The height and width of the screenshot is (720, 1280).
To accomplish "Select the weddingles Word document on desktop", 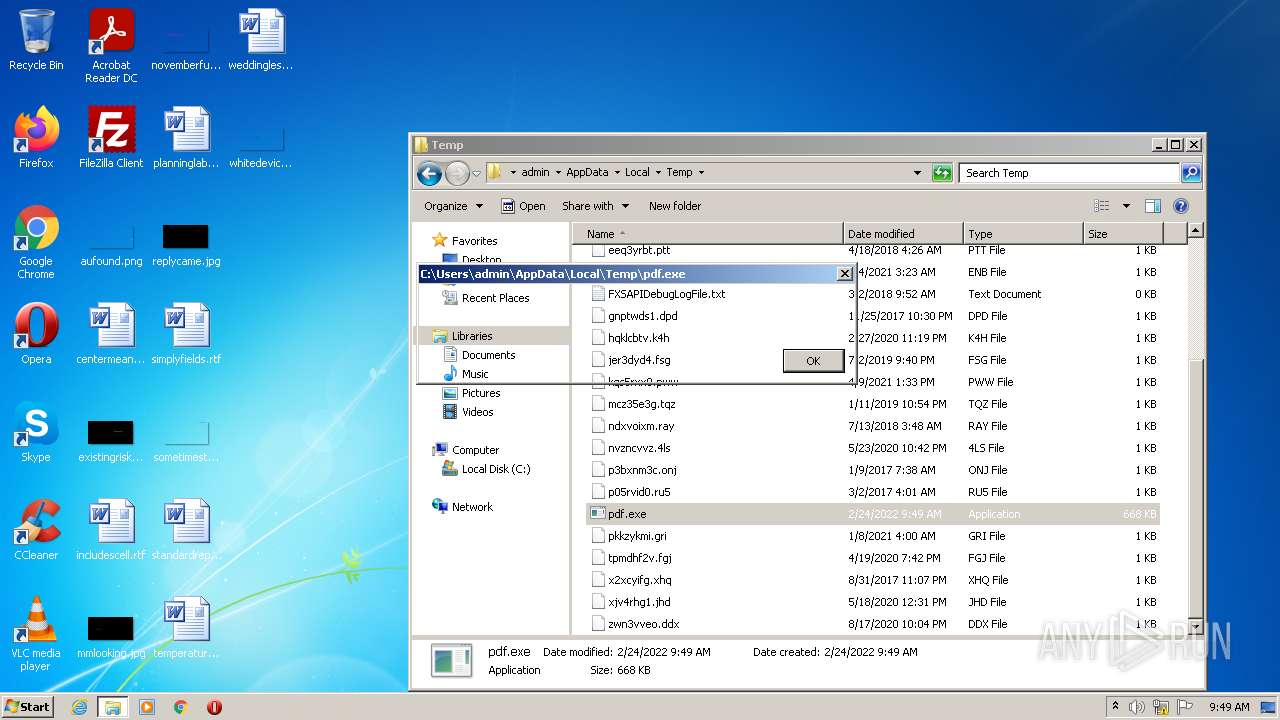I will coord(261,40).
